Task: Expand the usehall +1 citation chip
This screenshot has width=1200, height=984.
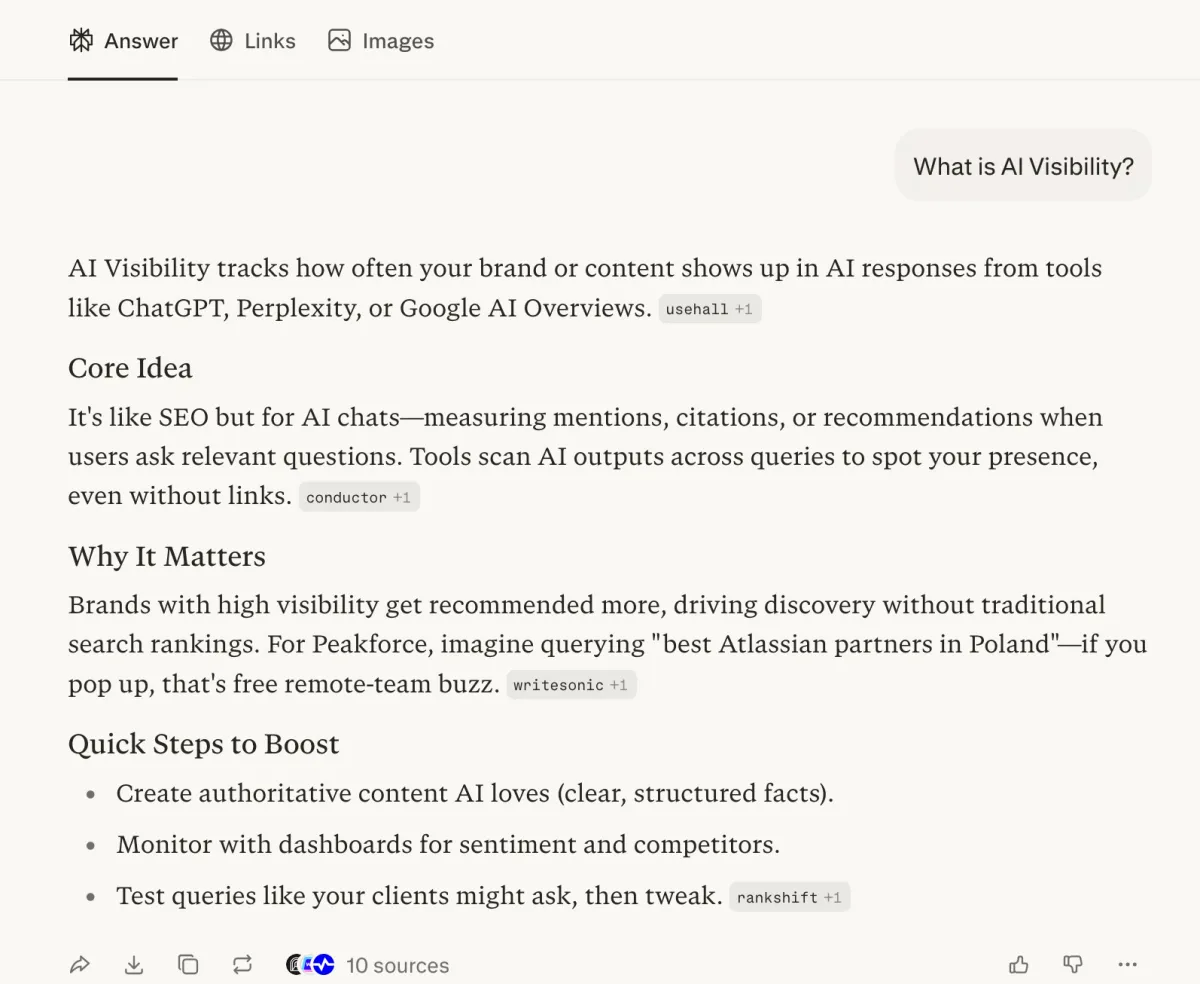Action: (x=710, y=308)
